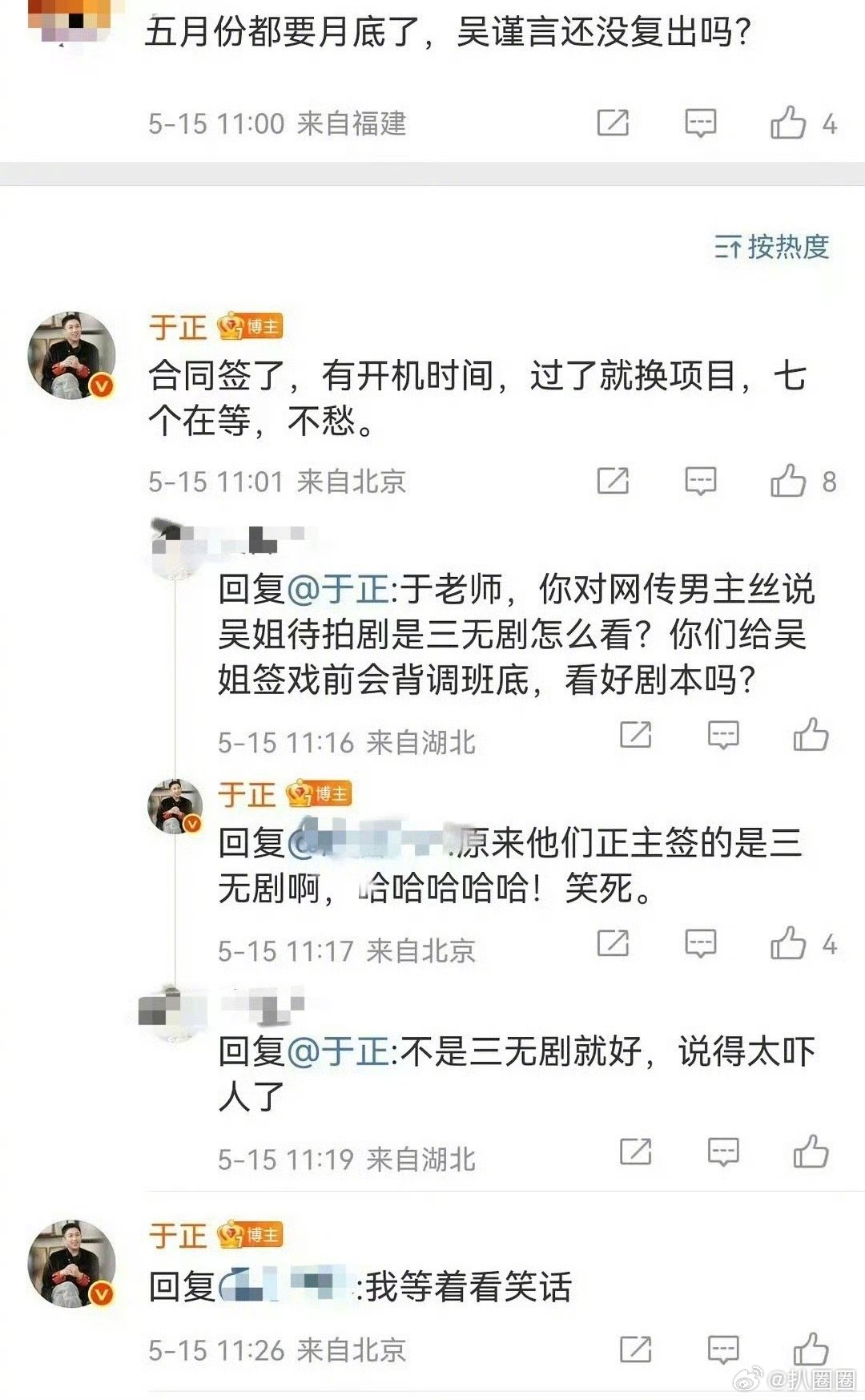Like the 11:19 reply from 湖北

[811, 1152]
